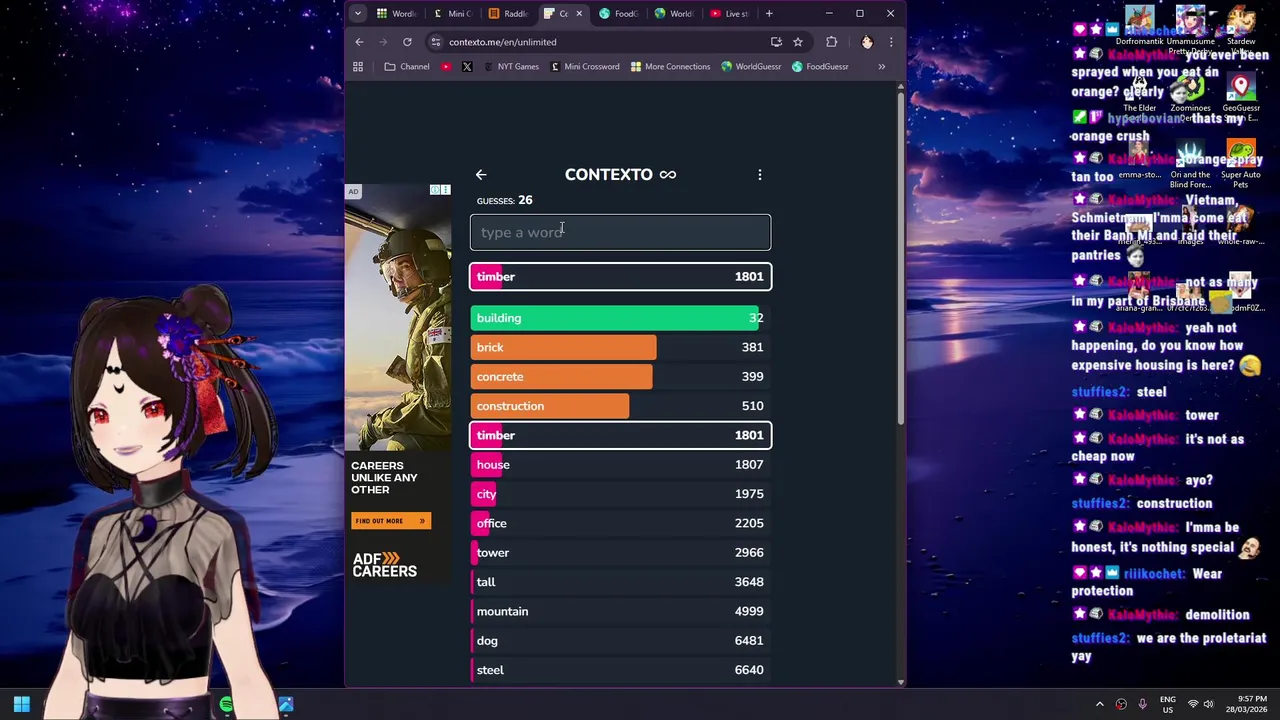Select the 'construction' guess row
1280x720 pixels.
(620, 406)
